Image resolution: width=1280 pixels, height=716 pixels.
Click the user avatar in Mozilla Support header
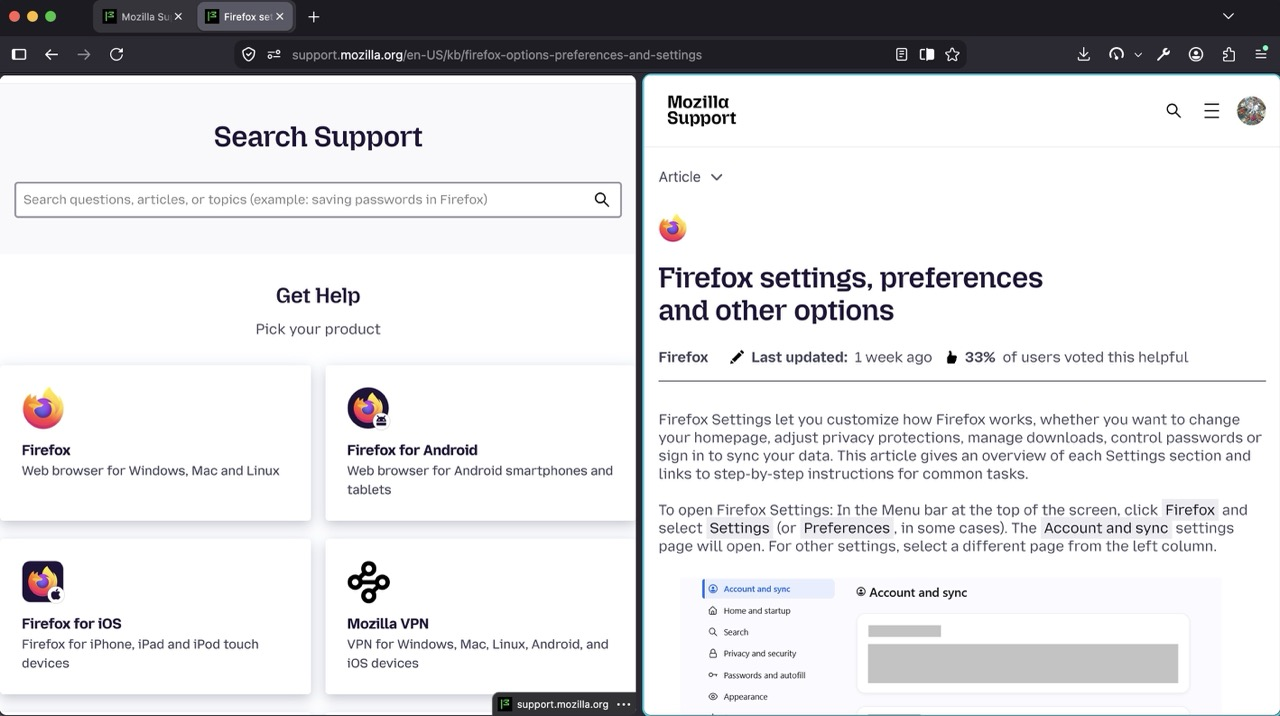(1251, 111)
